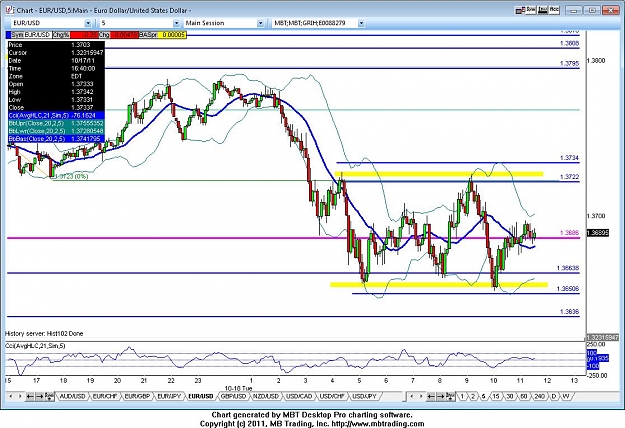Screen dimensions: 625x428
Task: Click the Cci(AvgHLC,21,Sim,5) indicator pane label
Action: pos(35,346)
